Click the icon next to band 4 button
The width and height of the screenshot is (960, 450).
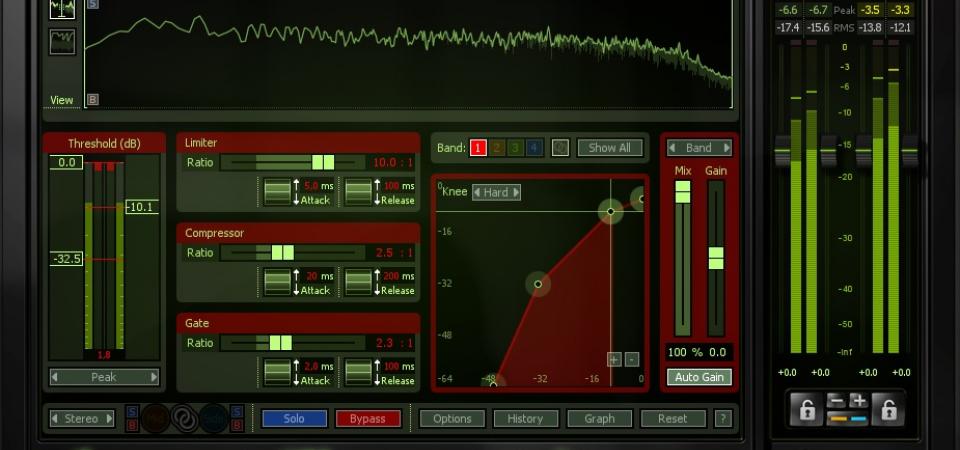pos(560,148)
